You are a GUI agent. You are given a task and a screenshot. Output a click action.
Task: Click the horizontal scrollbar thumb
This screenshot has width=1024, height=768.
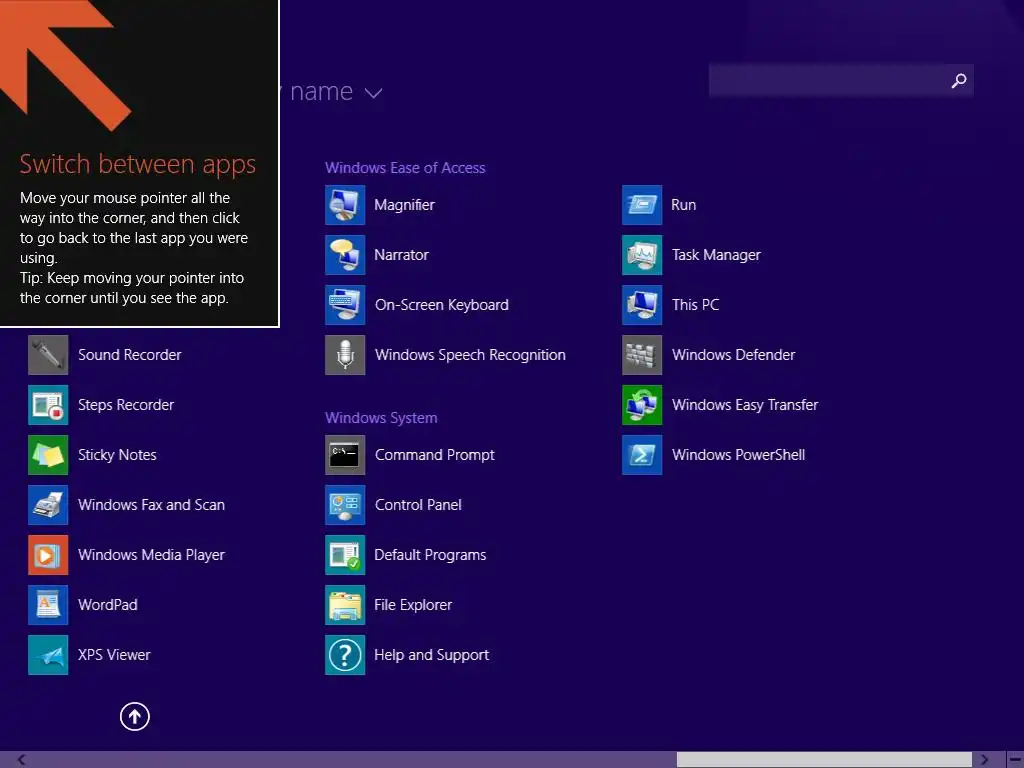click(824, 760)
